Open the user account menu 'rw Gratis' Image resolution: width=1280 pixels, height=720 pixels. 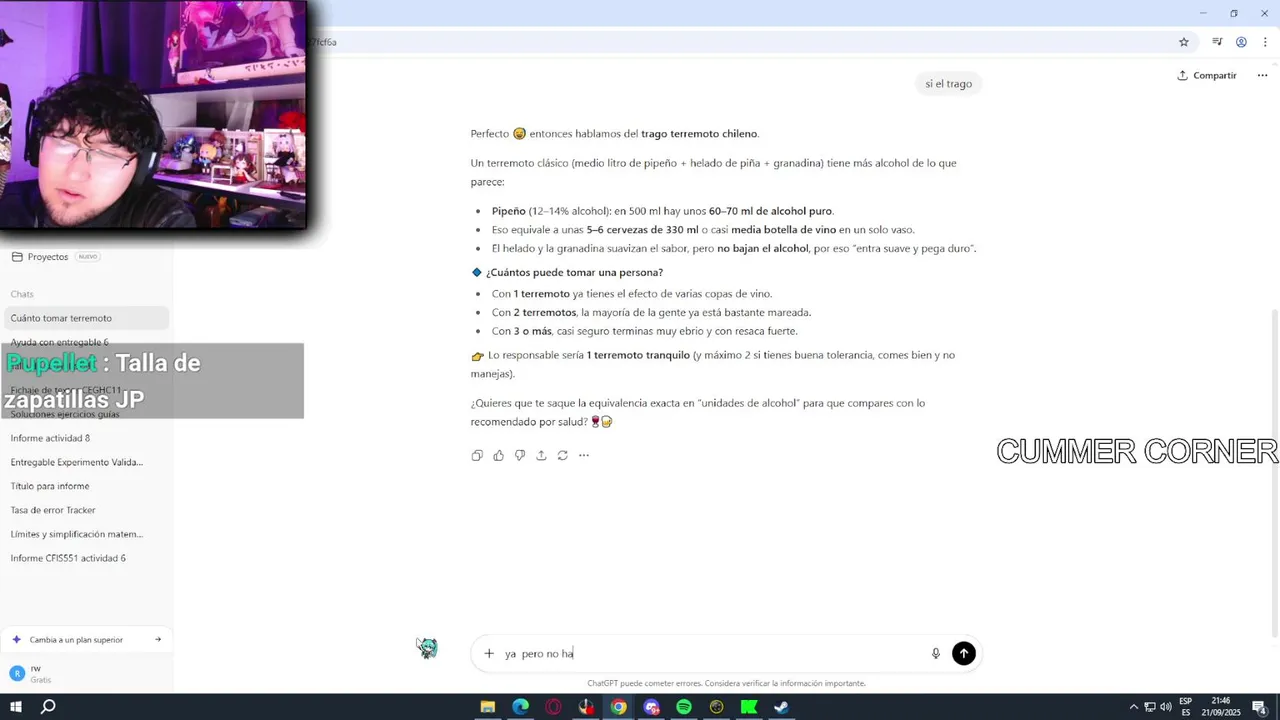point(86,674)
